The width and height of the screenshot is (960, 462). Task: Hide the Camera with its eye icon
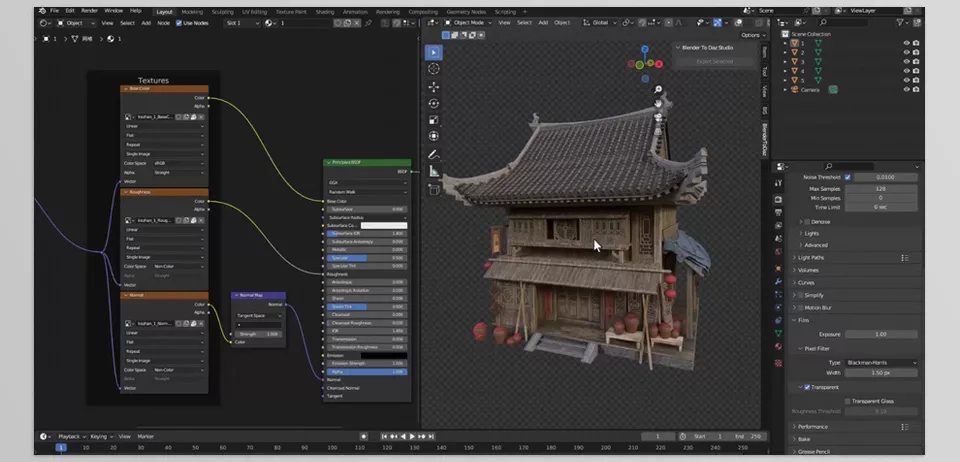(906, 89)
